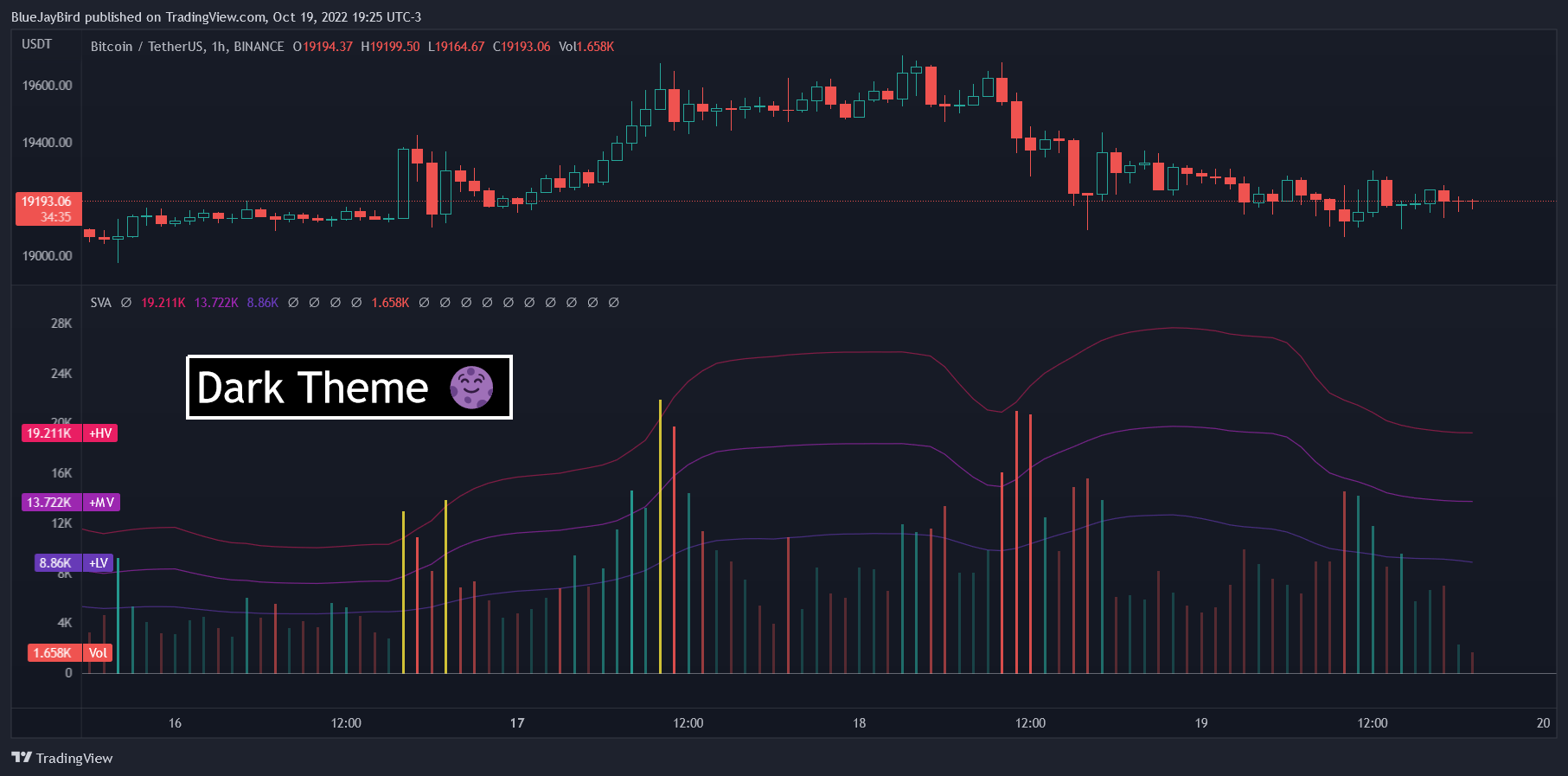Click the purple 8.86K SVA legend value
The image size is (1568, 776).
click(x=263, y=303)
